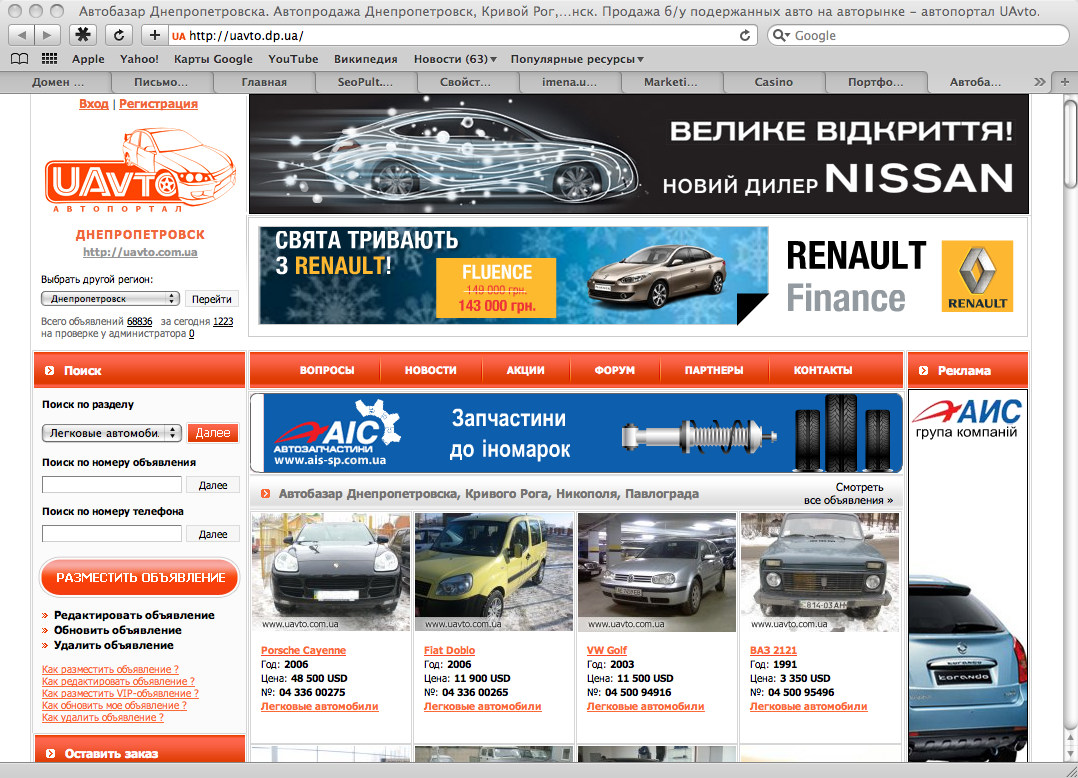The width and height of the screenshot is (1078, 778).
Task: Reload page using the toolbar refresh button
Action: [x=120, y=35]
